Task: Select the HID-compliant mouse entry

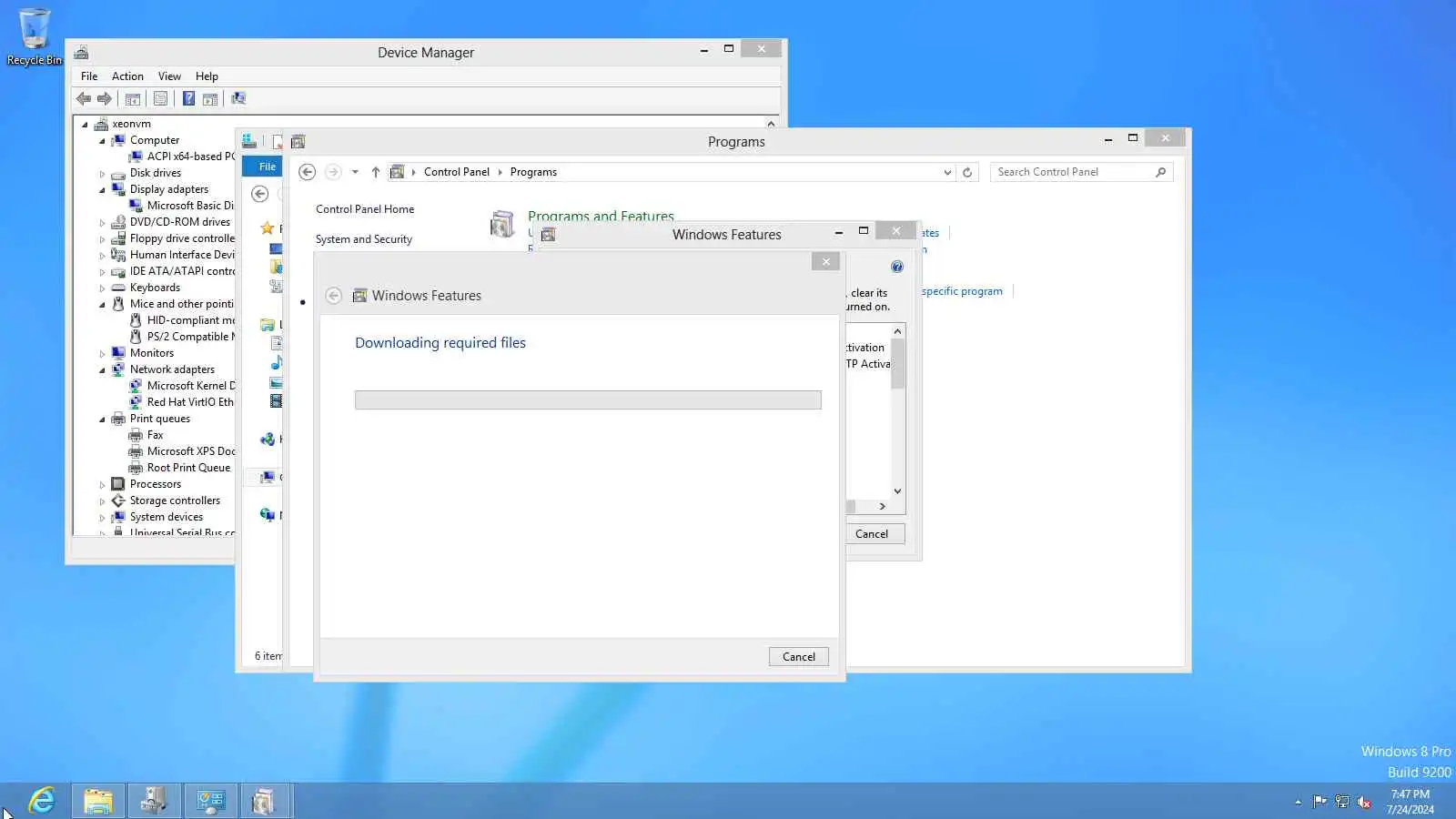Action: tap(190, 320)
